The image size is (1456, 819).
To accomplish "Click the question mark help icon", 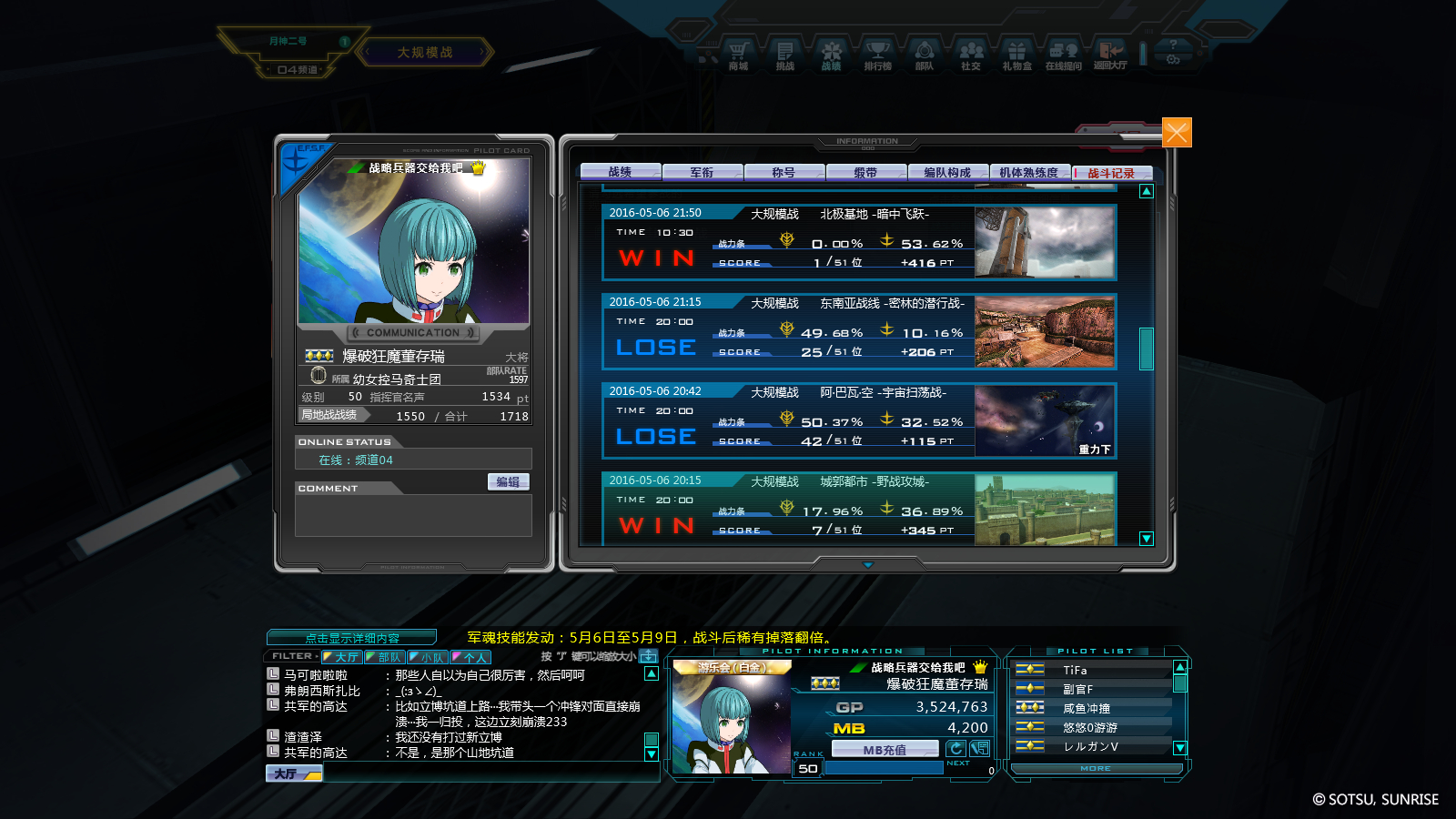I will pos(1173,45).
